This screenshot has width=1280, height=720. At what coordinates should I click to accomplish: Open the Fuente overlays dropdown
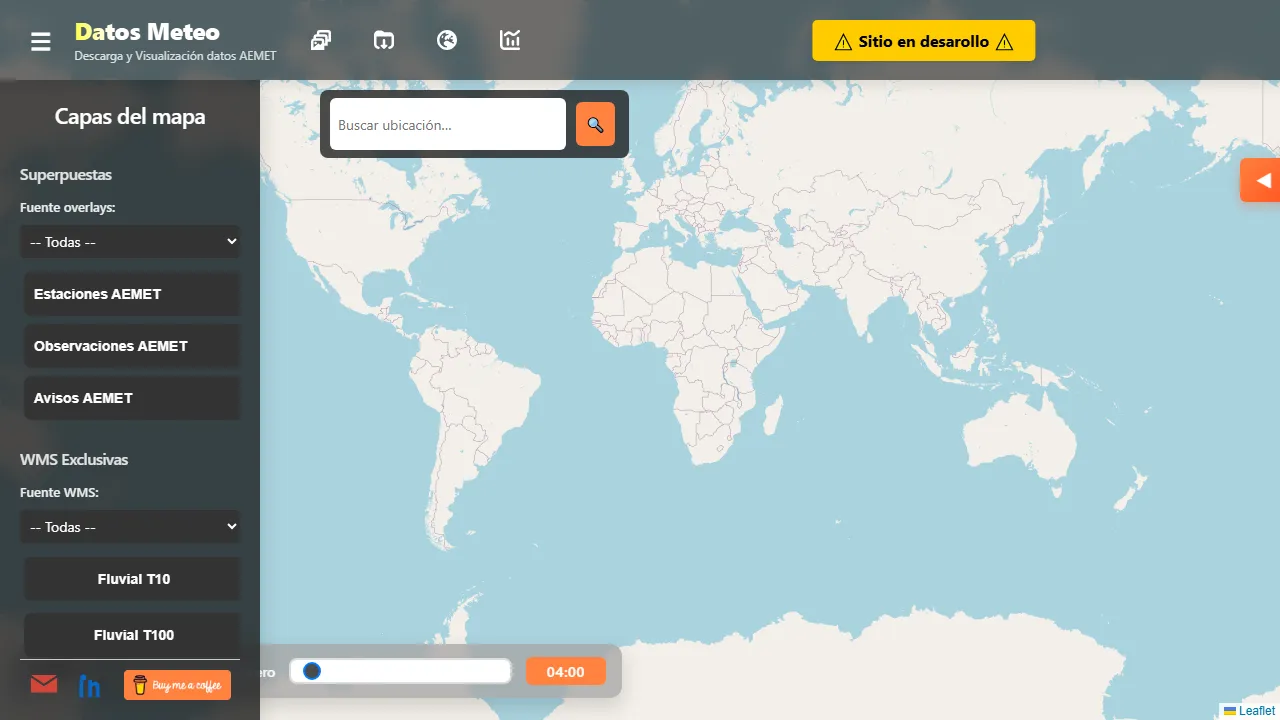pos(130,241)
